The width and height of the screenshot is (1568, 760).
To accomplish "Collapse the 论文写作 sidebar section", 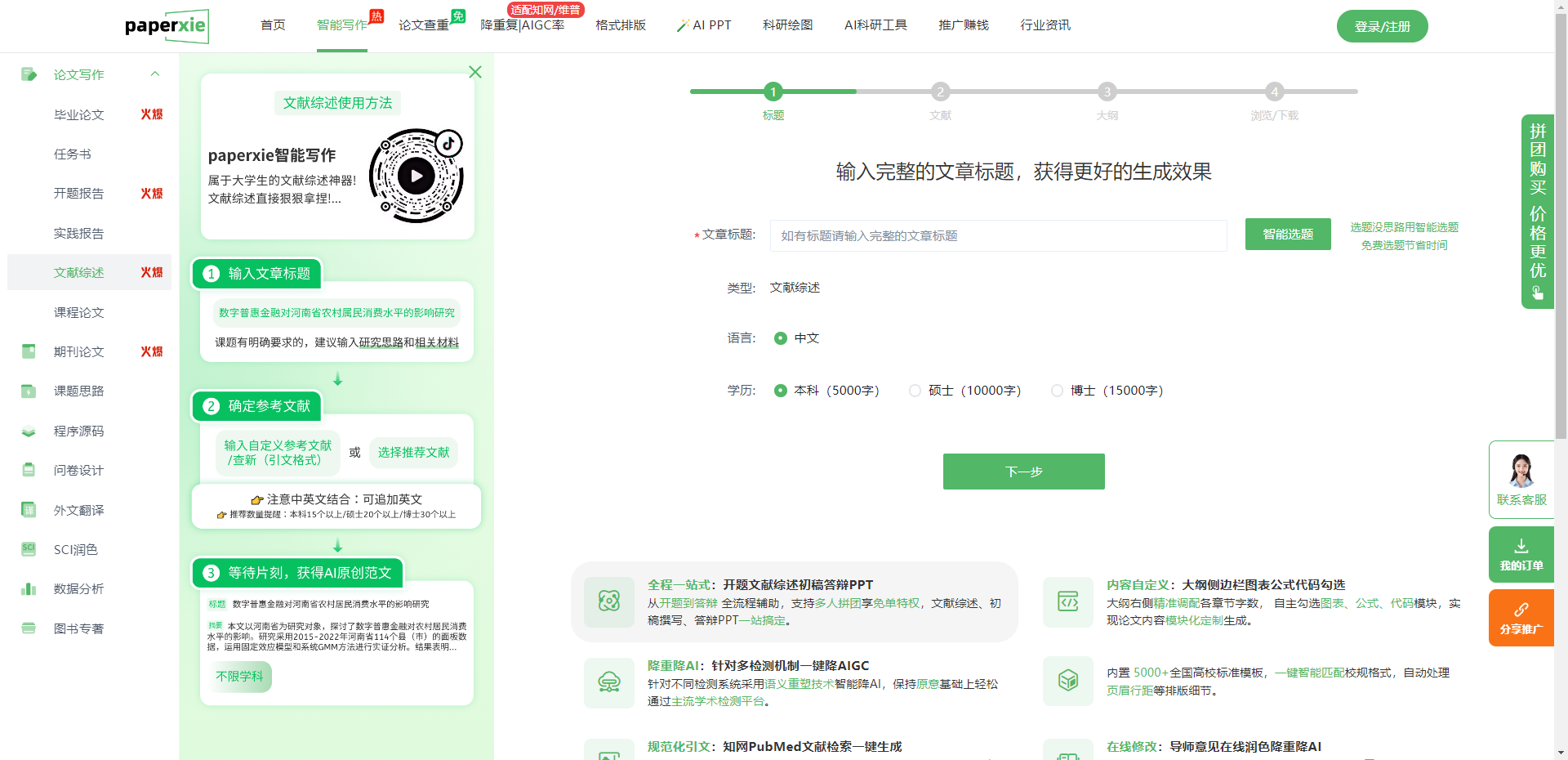I will click(x=155, y=74).
